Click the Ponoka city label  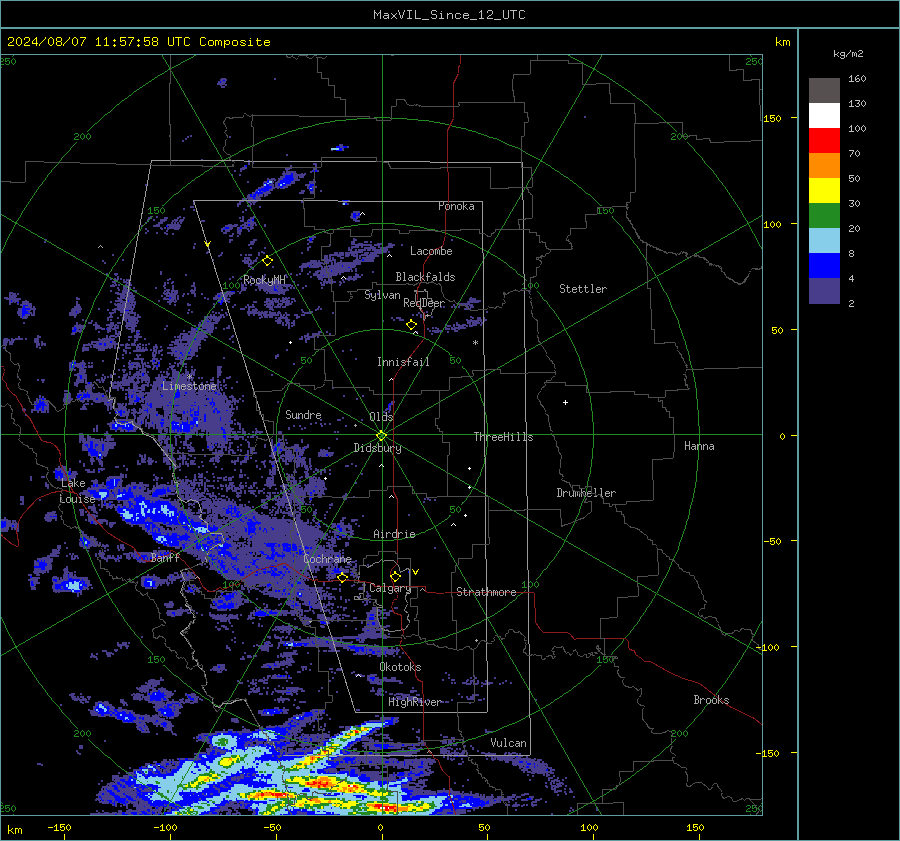click(x=456, y=206)
